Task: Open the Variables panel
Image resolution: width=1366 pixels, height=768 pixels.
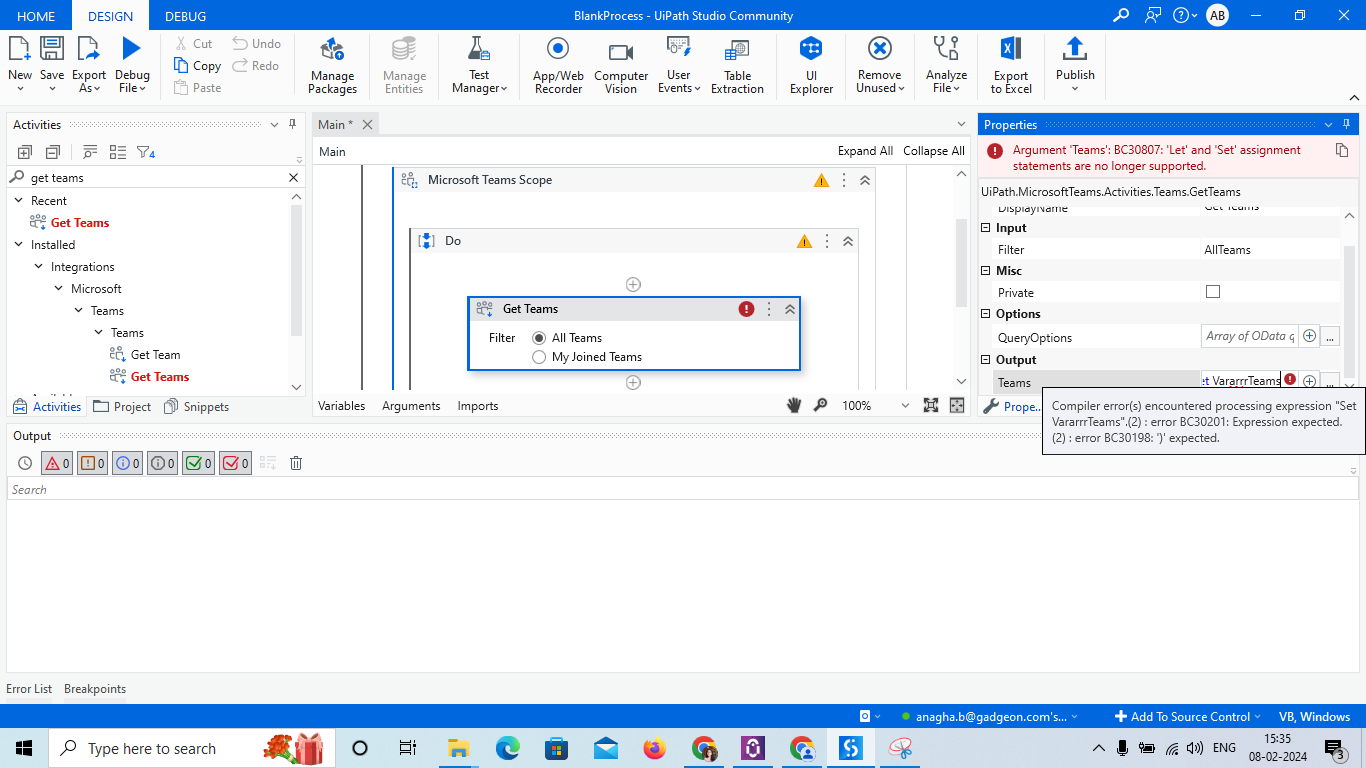Action: [341, 406]
